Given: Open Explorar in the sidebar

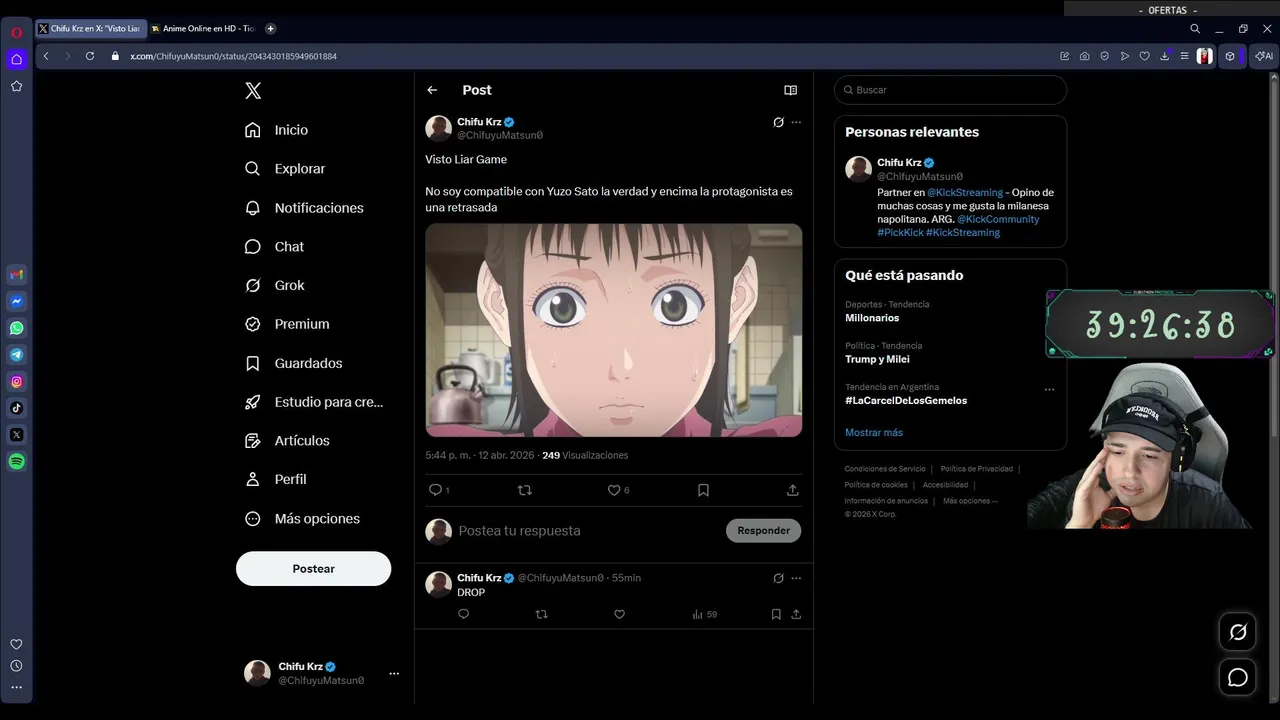Looking at the screenshot, I should coord(286,169).
